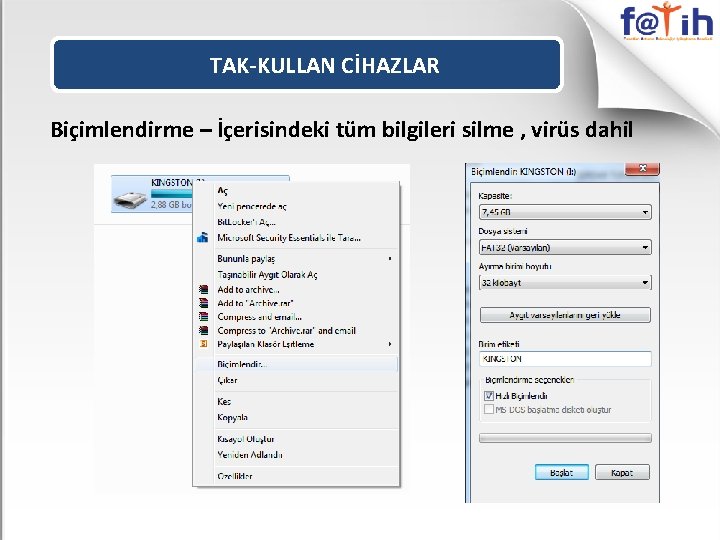This screenshot has width=720, height=540.
Task: Click the KINGSTON USB drive icon
Action: [130, 199]
